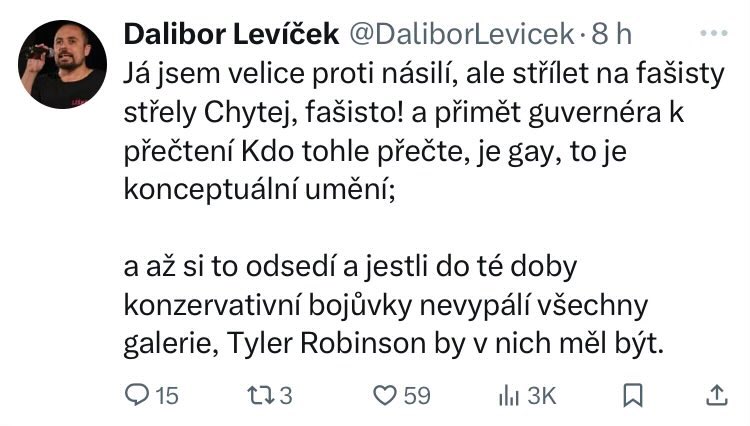
Task: Bookmark this tweet by Dalibor Levíček
Action: (633, 395)
